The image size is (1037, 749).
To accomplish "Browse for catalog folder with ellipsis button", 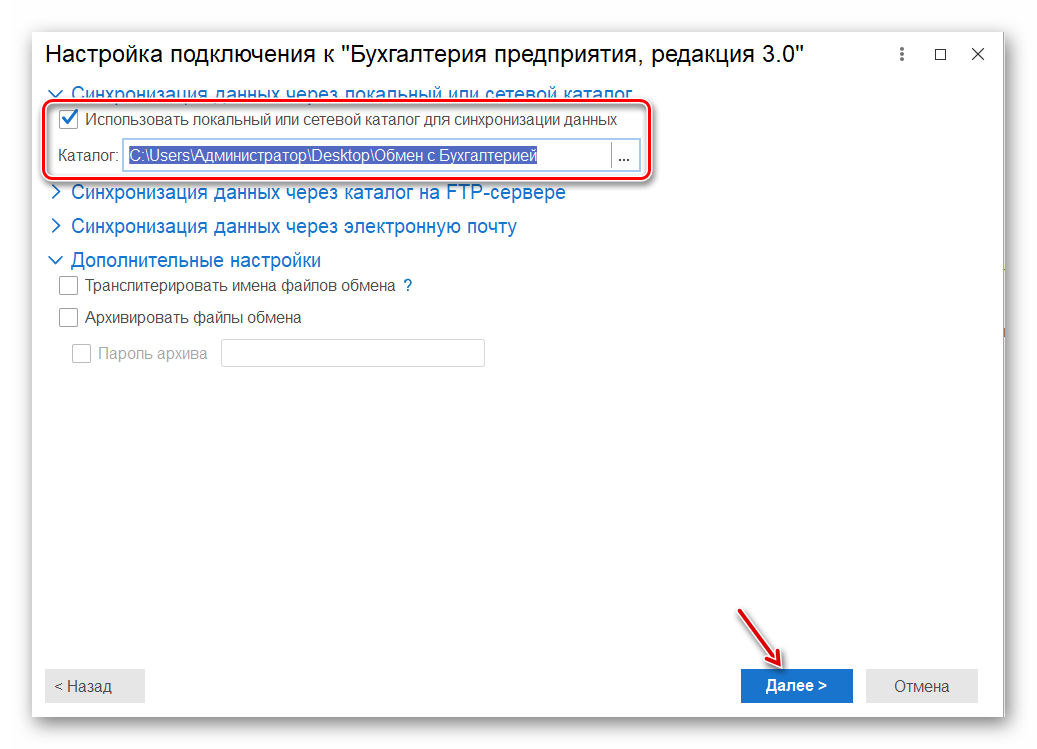I will 624,156.
